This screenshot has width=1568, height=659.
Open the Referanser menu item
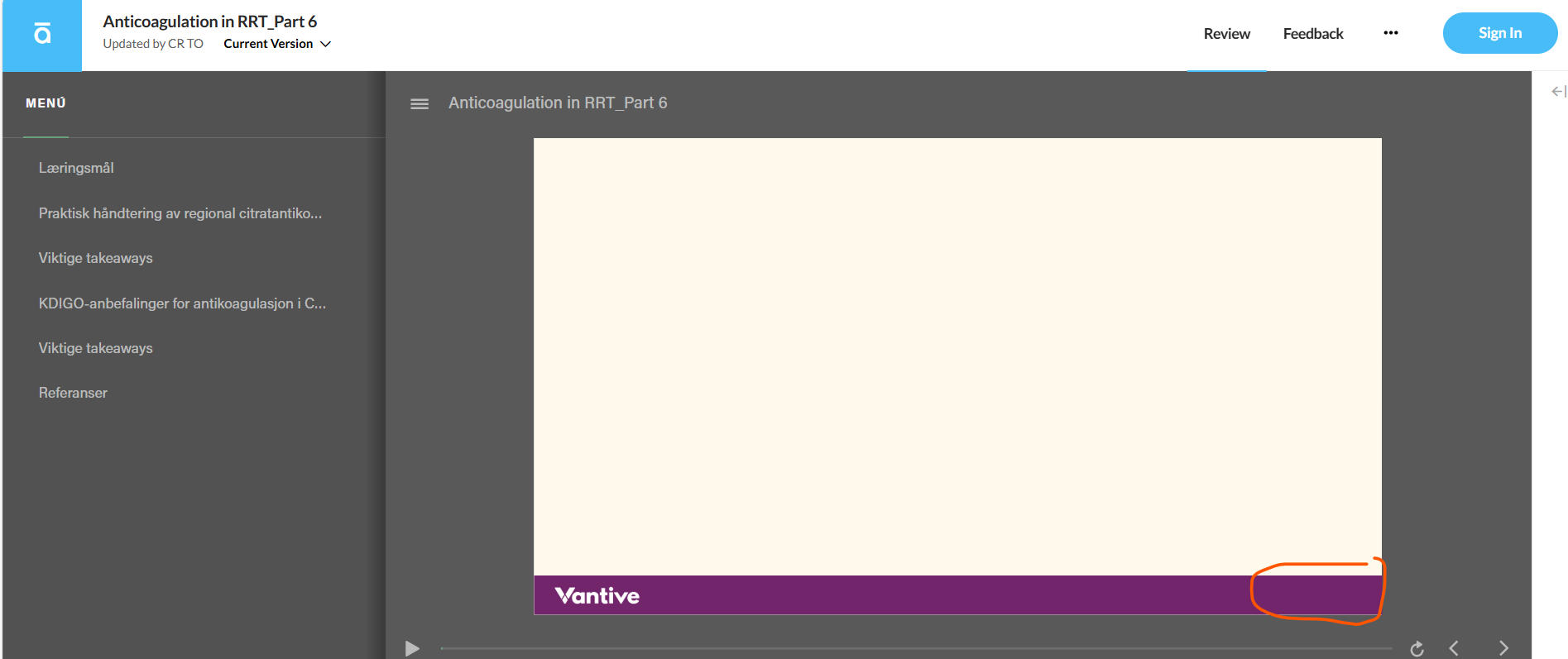[73, 393]
